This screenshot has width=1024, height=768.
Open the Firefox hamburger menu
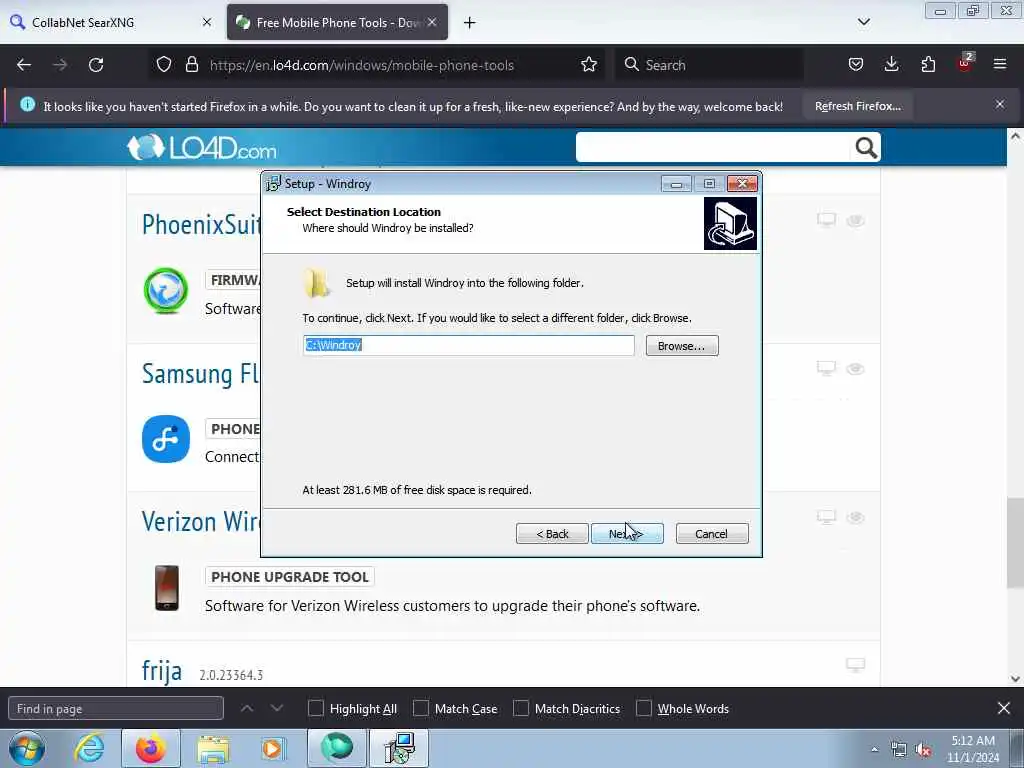click(1000, 65)
